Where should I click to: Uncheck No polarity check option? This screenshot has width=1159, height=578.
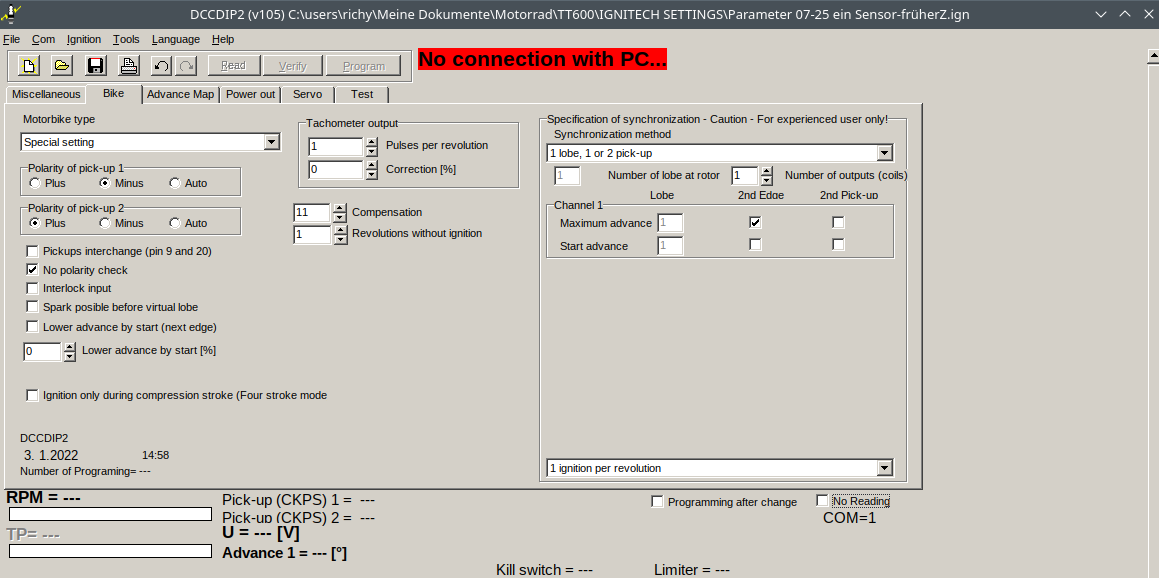coord(33,270)
